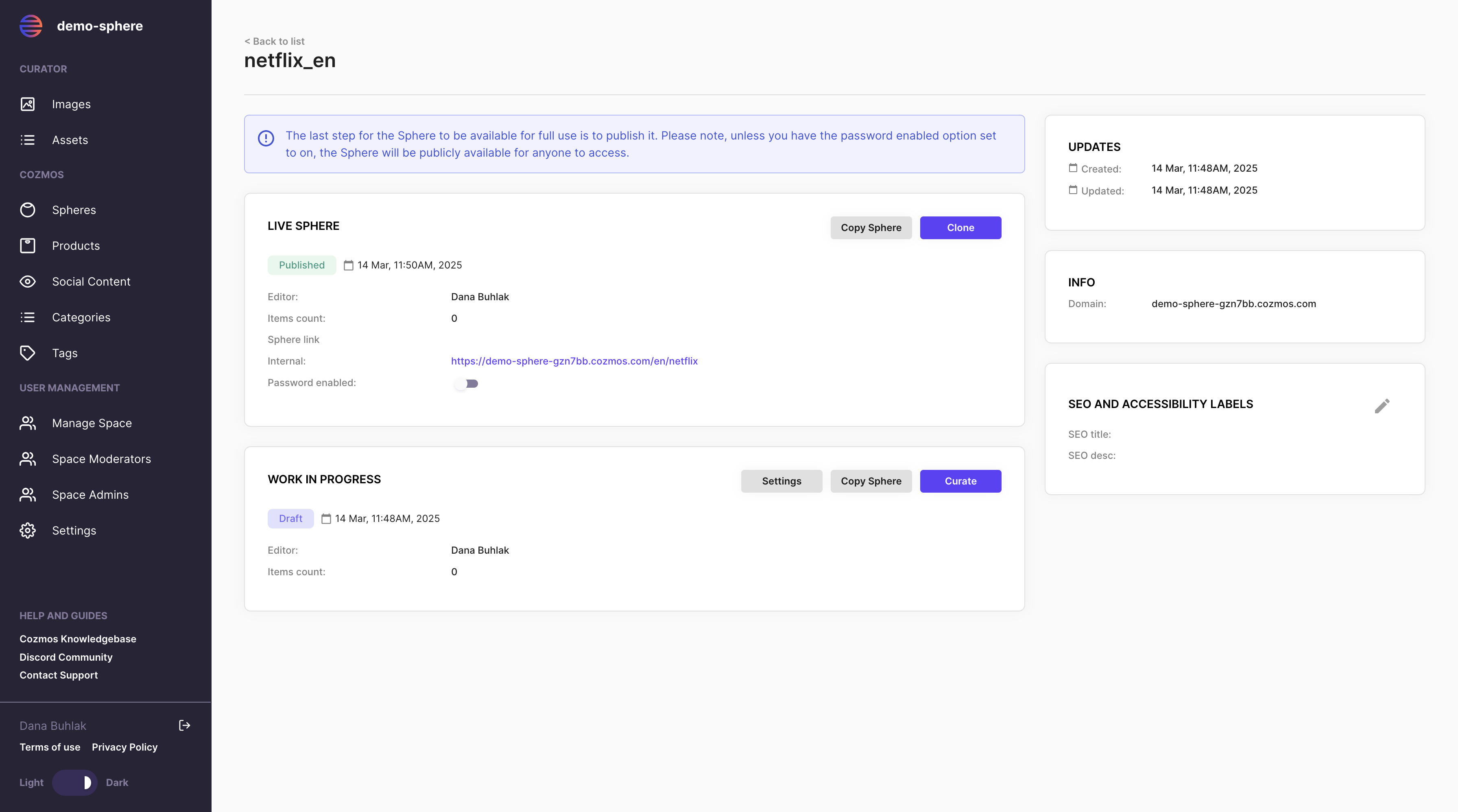Open the internal netflix sphere link
Viewport: 1458px width, 812px height.
click(x=574, y=361)
